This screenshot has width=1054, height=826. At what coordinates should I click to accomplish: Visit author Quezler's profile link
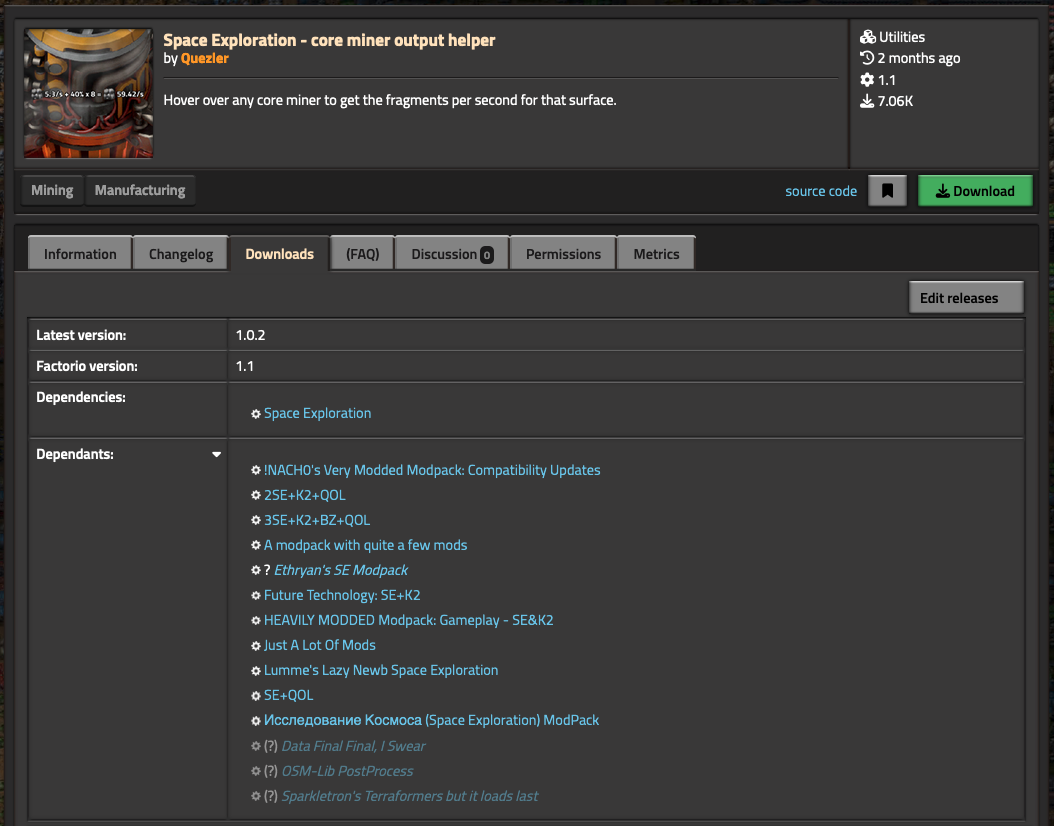pos(205,59)
